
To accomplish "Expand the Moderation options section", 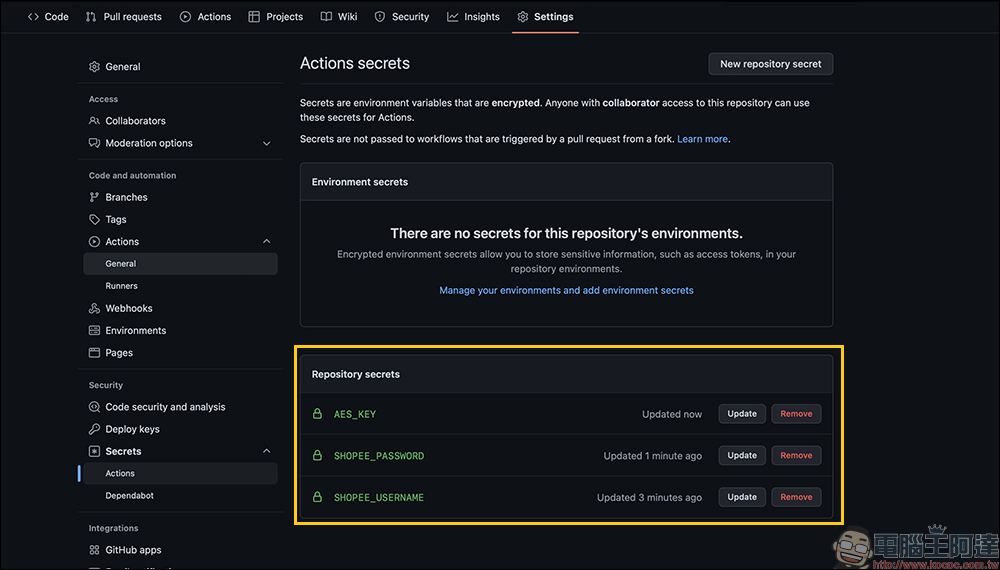I will 266,144.
